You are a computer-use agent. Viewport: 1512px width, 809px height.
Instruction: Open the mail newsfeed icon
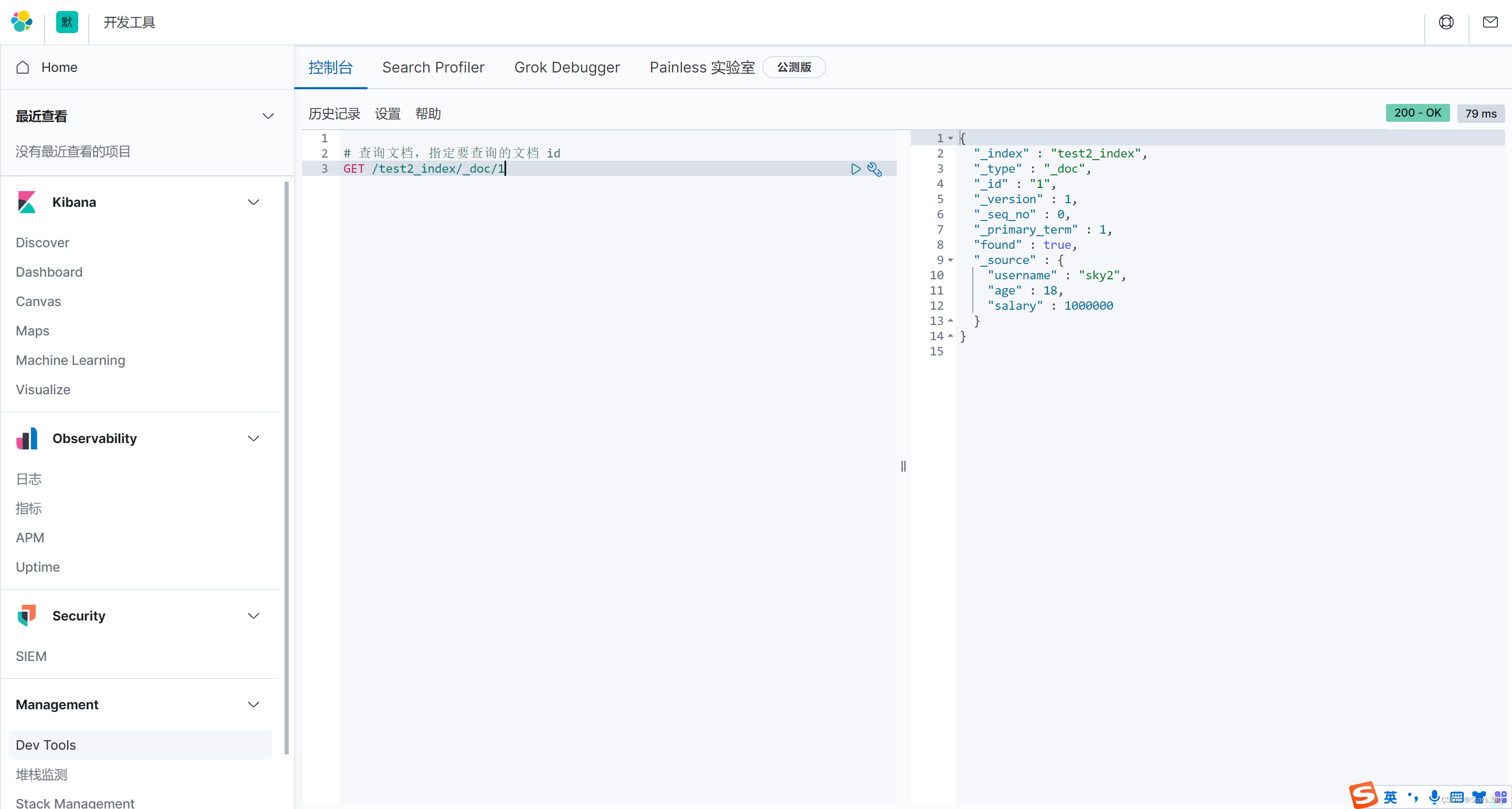pyautogui.click(x=1490, y=22)
